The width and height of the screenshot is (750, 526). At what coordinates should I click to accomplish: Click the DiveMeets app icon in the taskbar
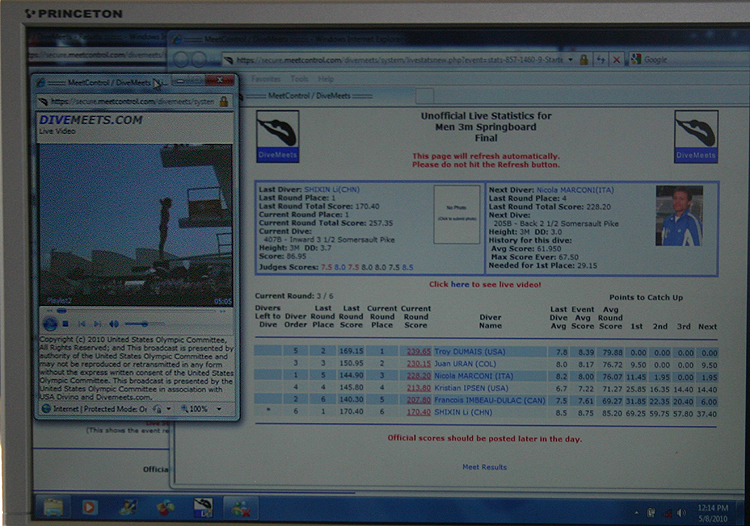click(x=203, y=507)
